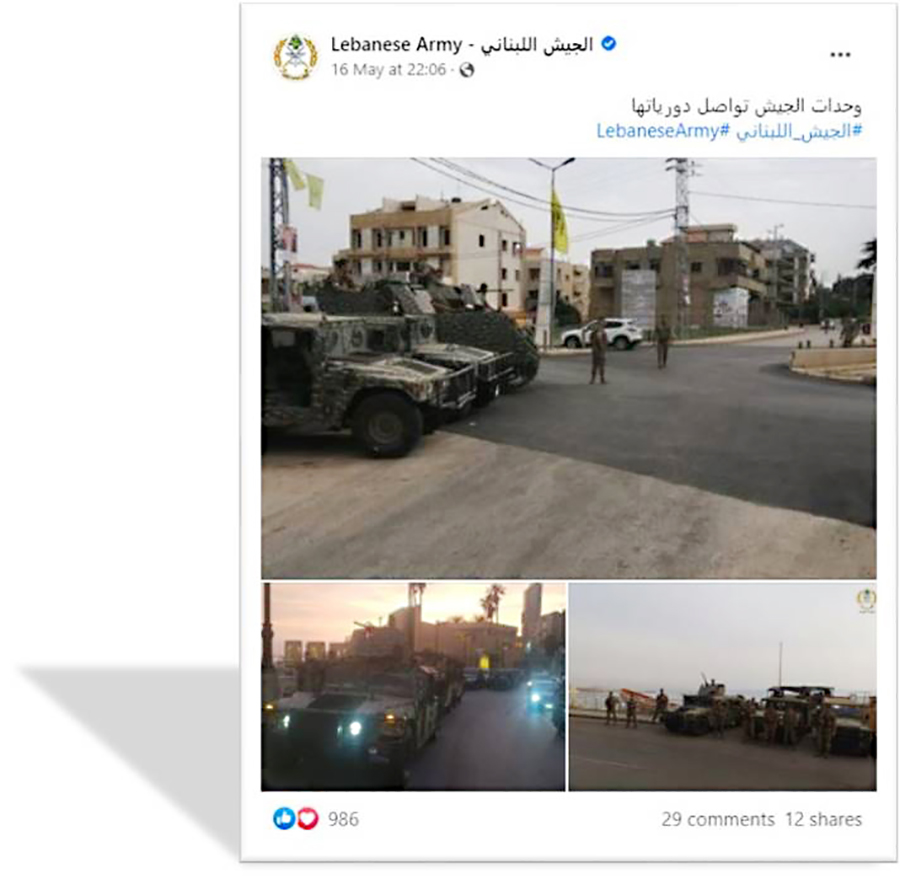
Task: Click the blue verified badge icon
Action: point(608,44)
